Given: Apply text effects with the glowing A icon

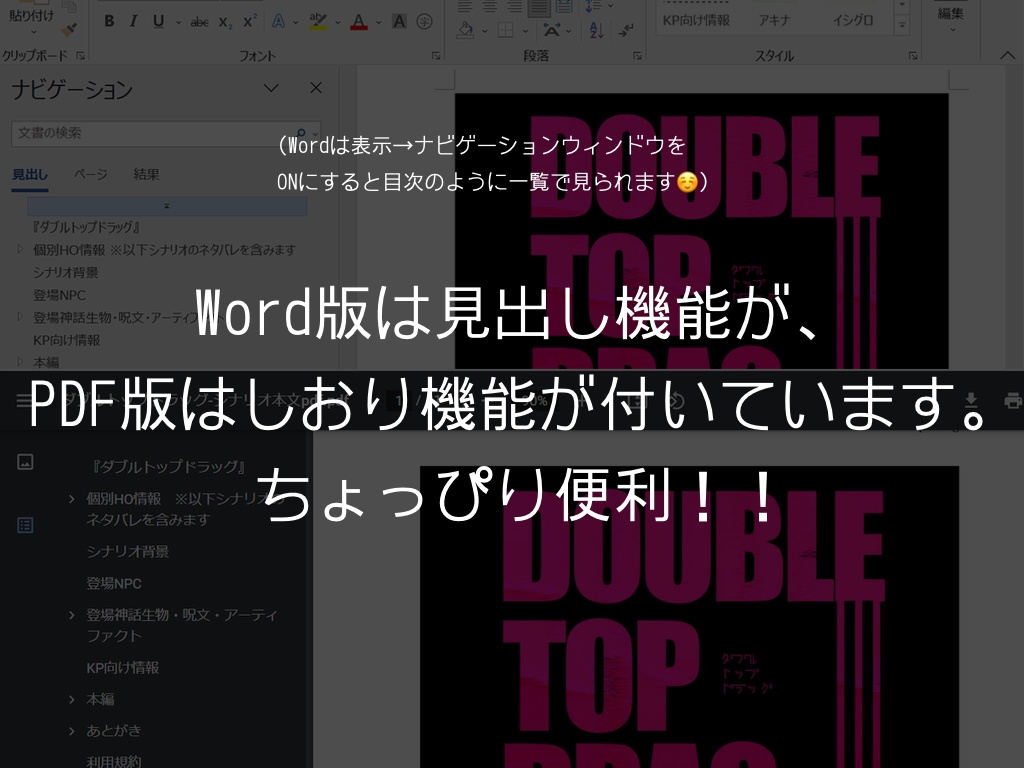Looking at the screenshot, I should (x=279, y=21).
